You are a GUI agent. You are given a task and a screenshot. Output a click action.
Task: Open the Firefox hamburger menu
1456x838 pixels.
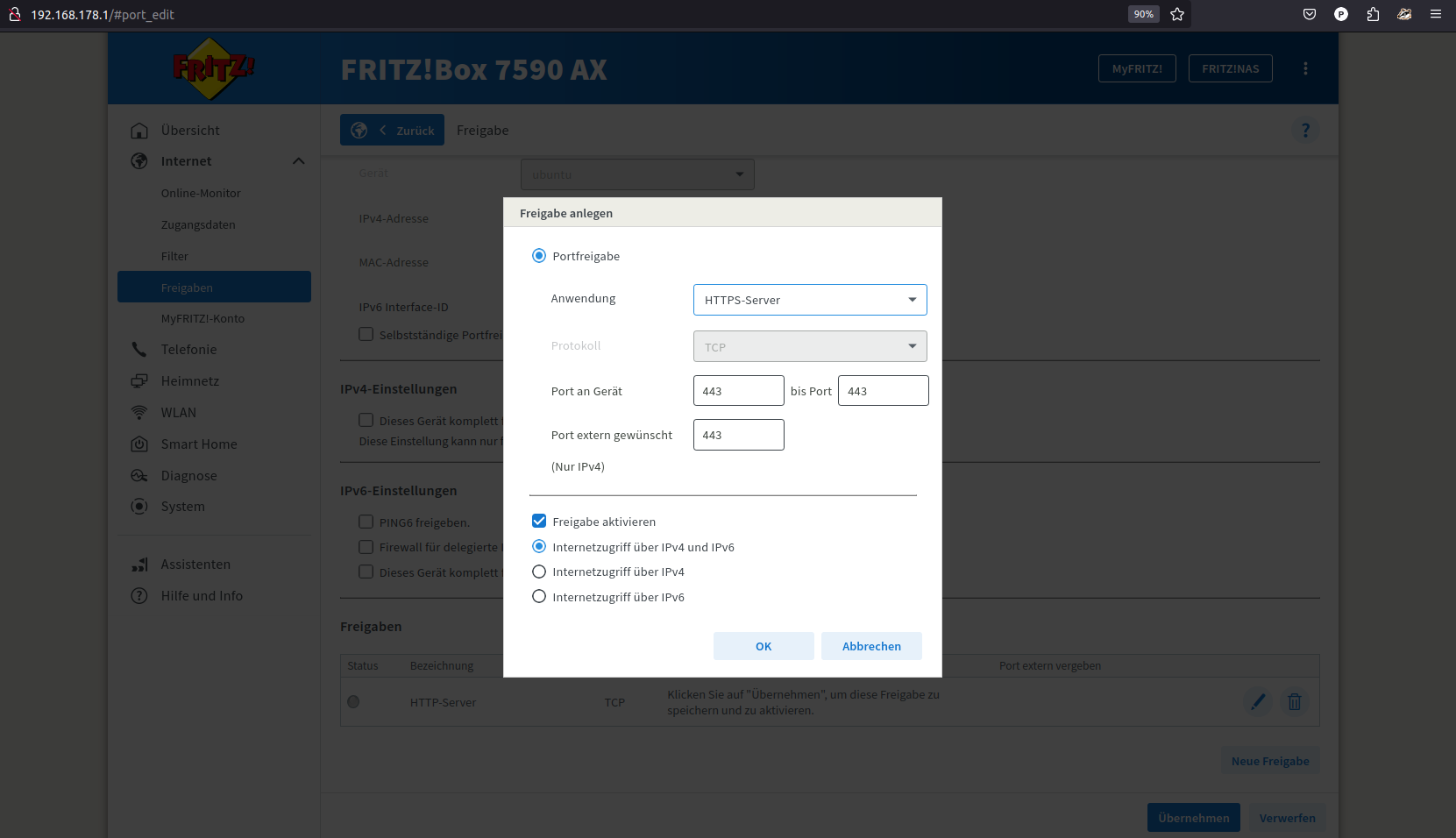[1436, 14]
